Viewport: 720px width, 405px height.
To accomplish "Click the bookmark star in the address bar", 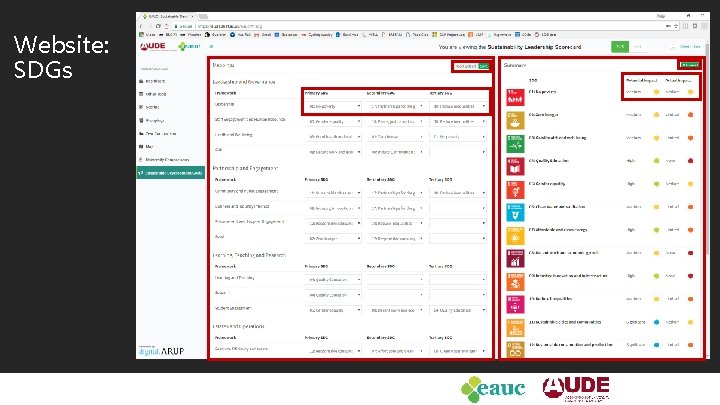I will pos(676,26).
